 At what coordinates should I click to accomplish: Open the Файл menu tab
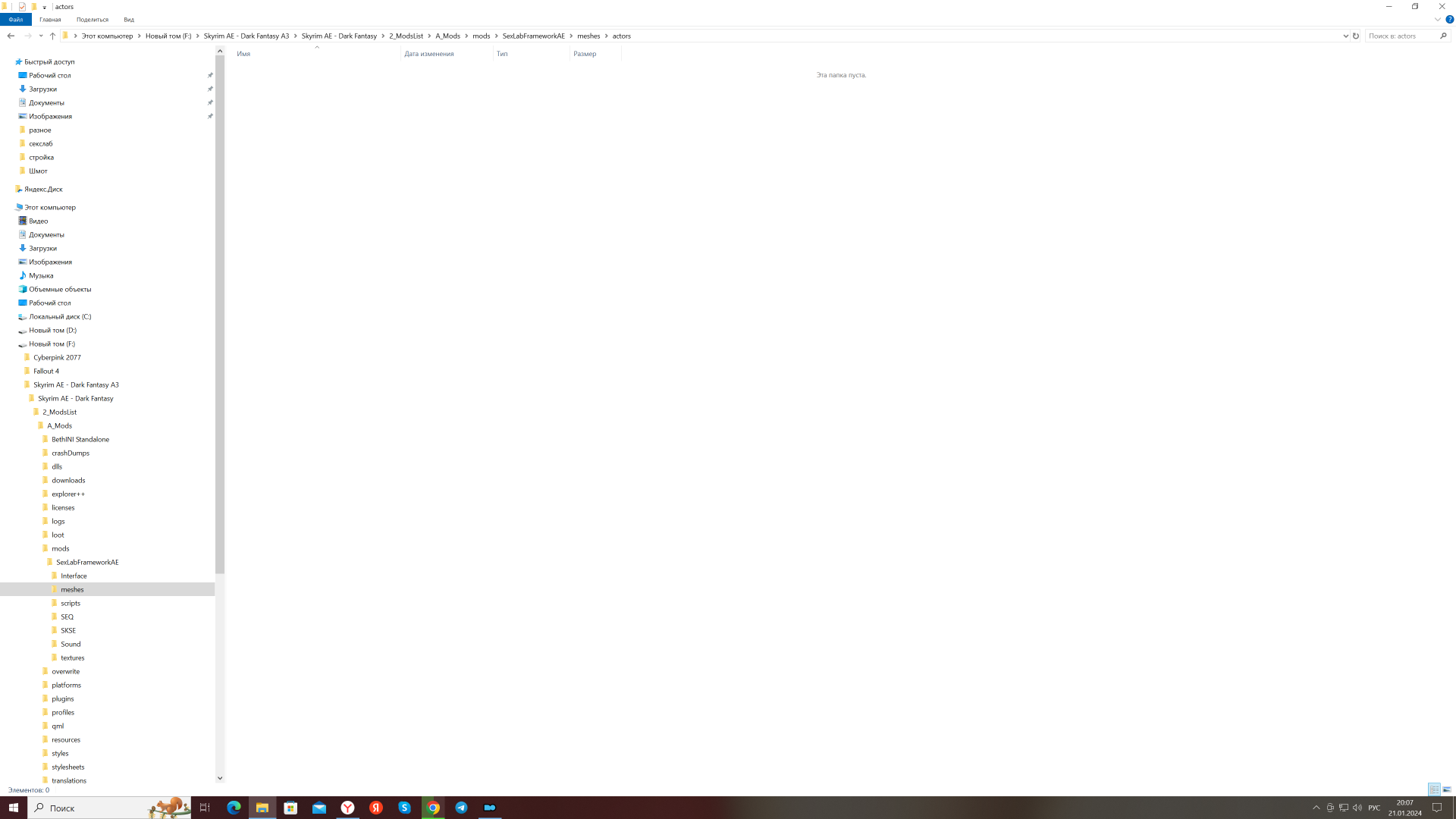(x=16, y=20)
